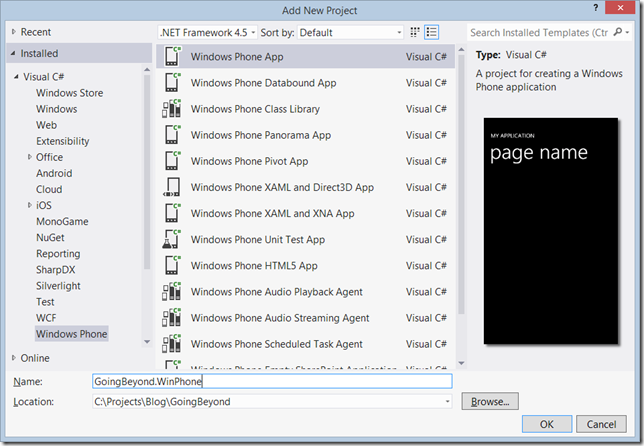Select "Windows Phone HTML5 App" template name
The height and width of the screenshot is (446, 644).
[x=254, y=266]
